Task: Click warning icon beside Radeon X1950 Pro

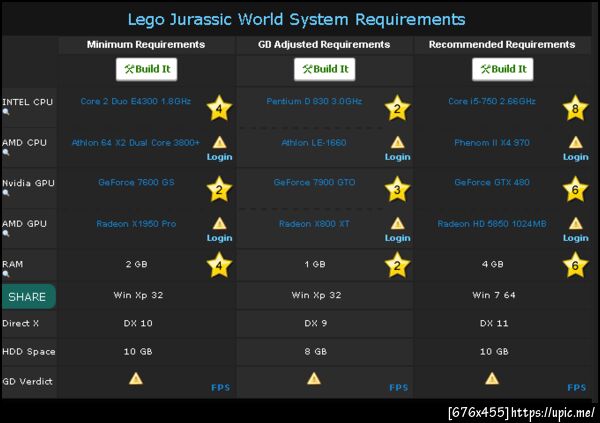Action: click(x=219, y=223)
